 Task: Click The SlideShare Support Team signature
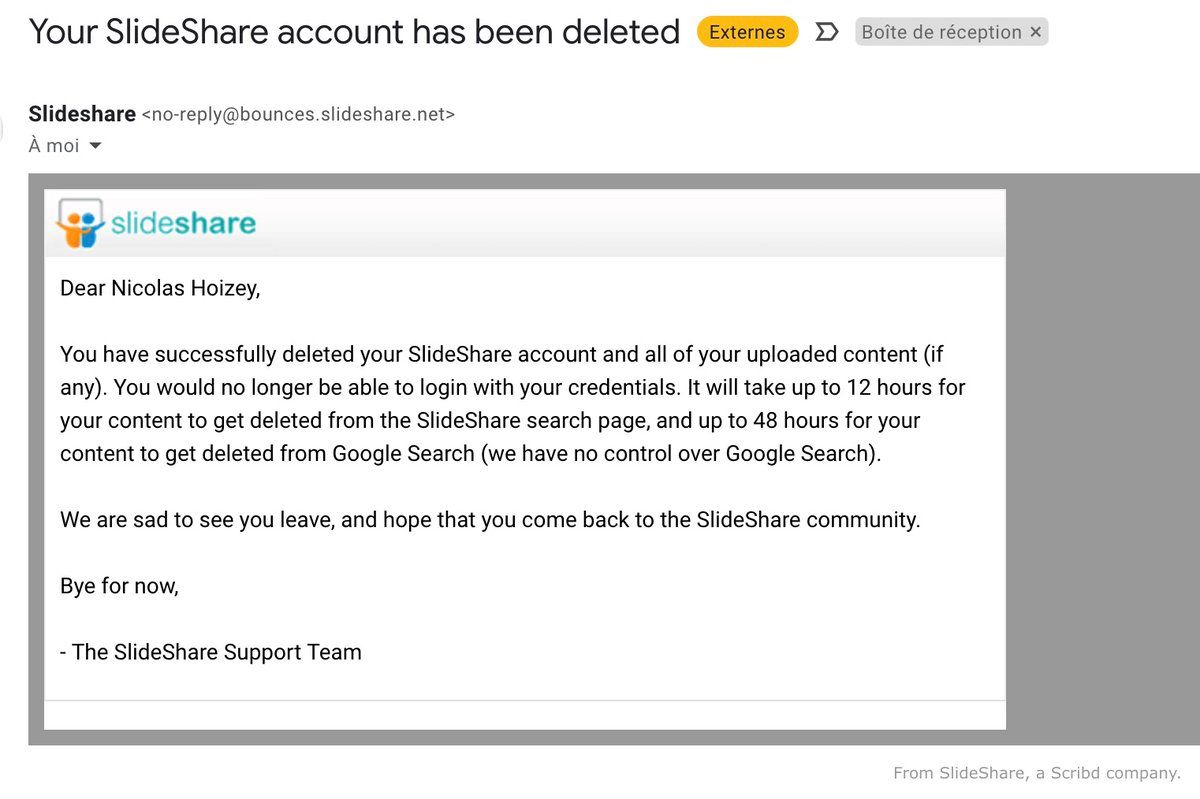click(x=211, y=652)
